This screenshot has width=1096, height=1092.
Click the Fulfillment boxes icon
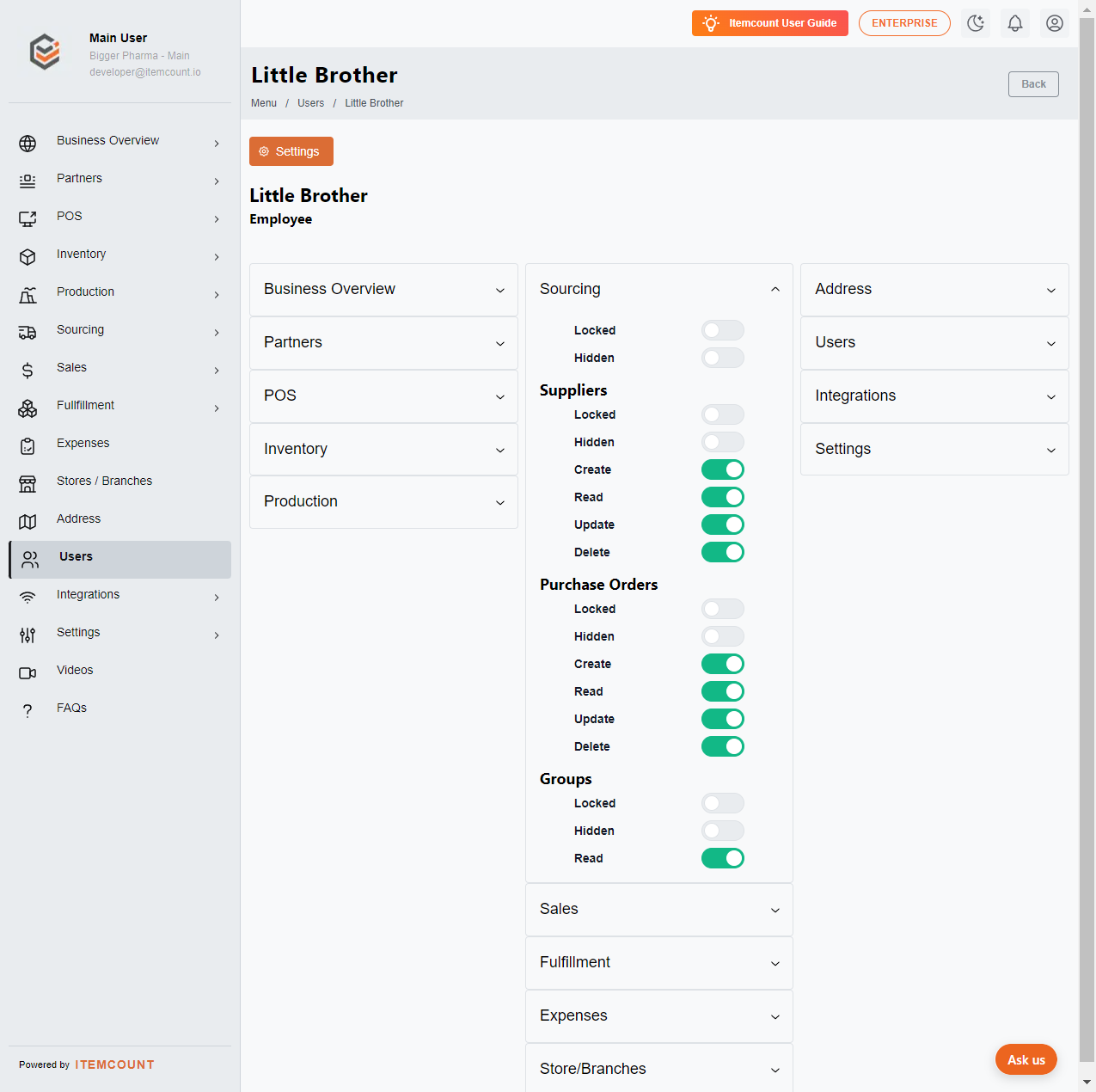pyautogui.click(x=28, y=408)
